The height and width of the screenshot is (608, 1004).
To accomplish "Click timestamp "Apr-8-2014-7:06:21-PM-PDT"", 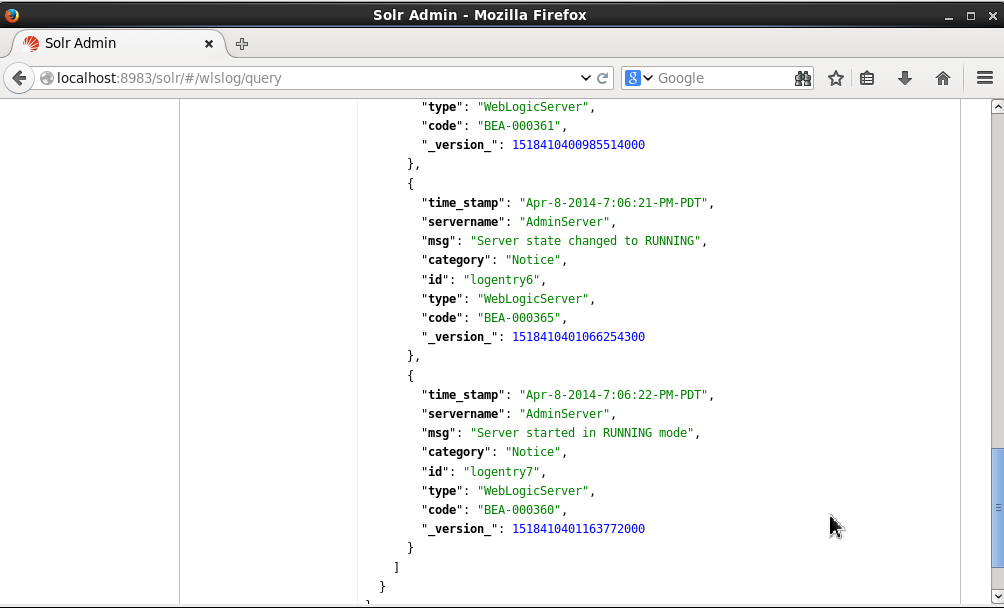I will (x=613, y=203).
